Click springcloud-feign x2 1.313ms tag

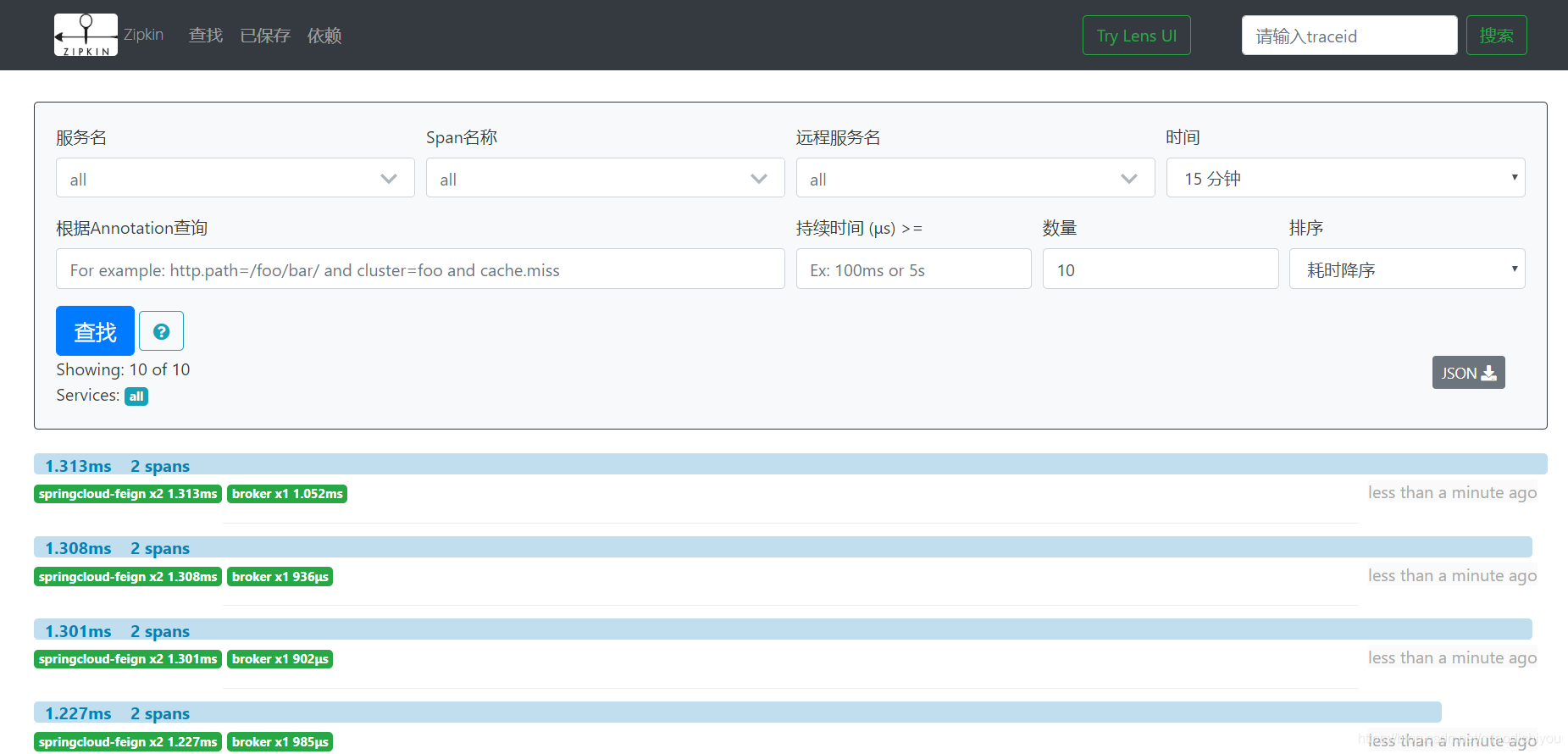tap(128, 494)
